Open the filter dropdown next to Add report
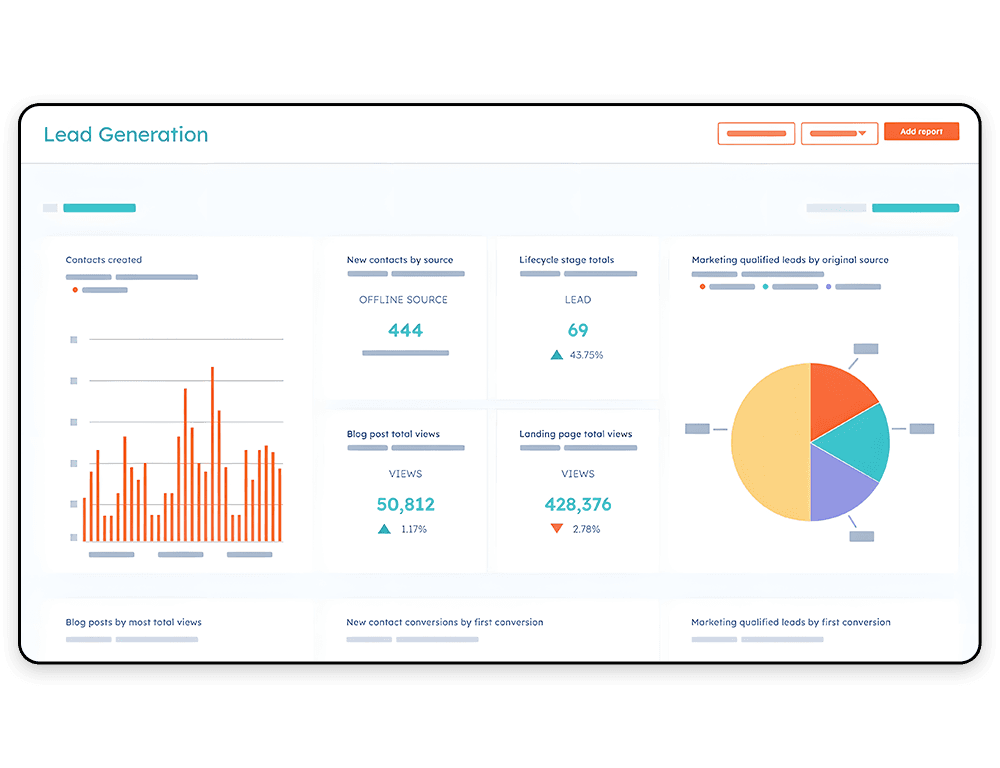This screenshot has width=1000, height=768. 839,133
